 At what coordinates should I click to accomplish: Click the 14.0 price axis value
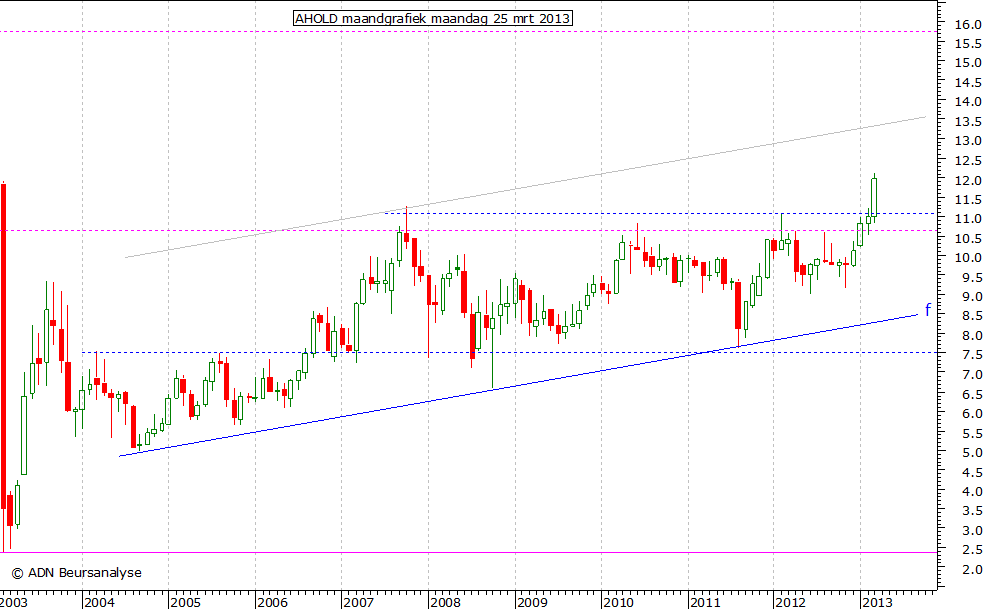click(x=968, y=101)
